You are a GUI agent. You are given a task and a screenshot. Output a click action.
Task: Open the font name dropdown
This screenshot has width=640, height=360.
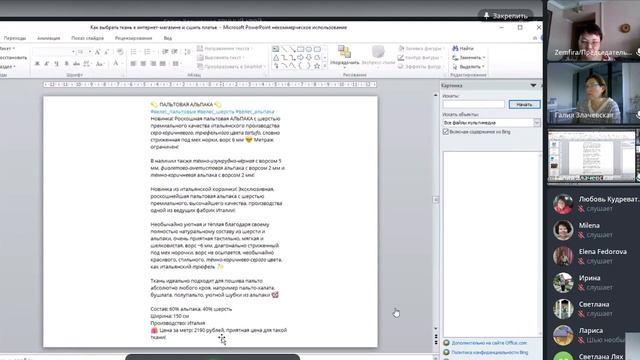click(73, 52)
